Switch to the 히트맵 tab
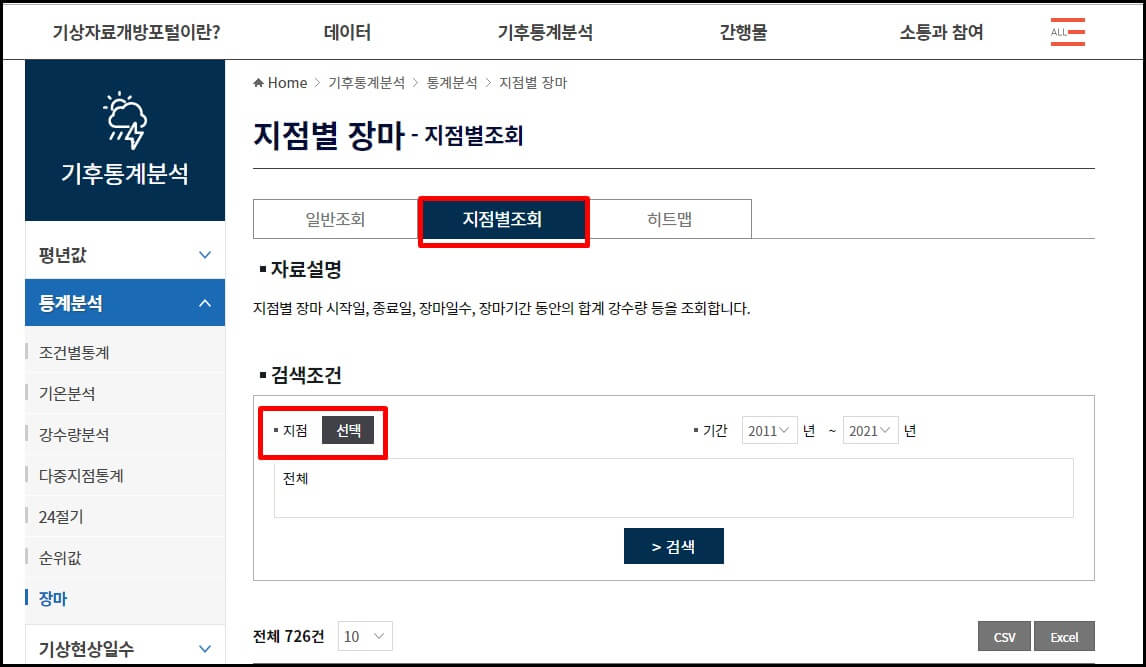1146x667 pixels. coord(670,218)
